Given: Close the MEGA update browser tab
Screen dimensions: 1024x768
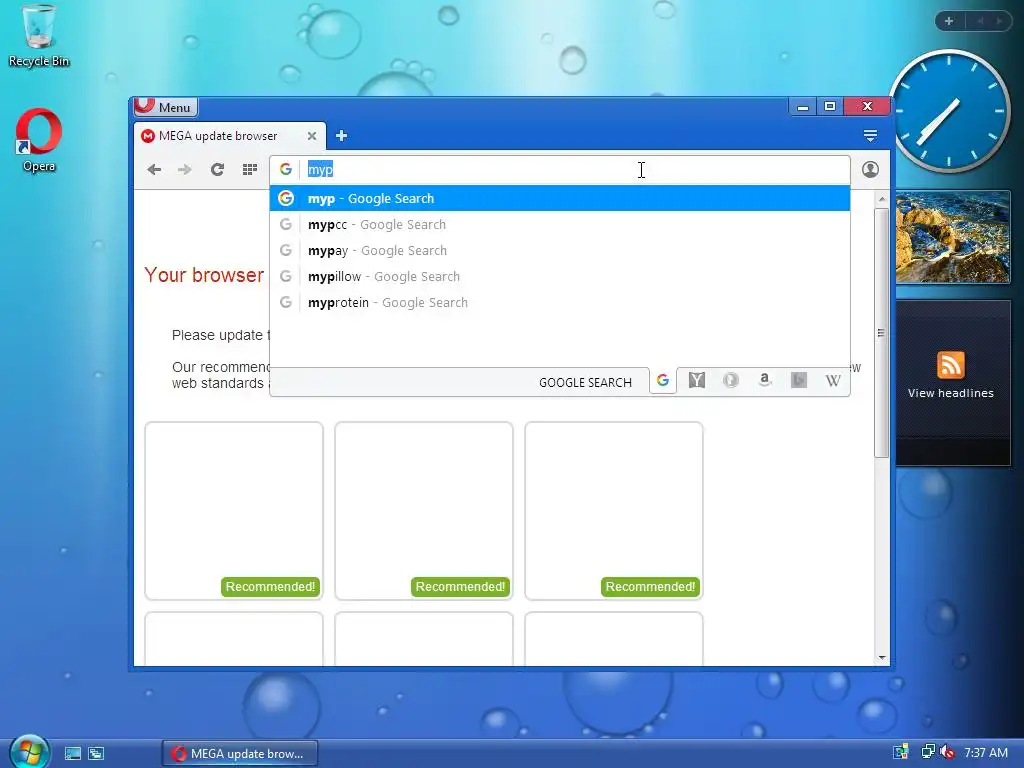Looking at the screenshot, I should point(312,136).
